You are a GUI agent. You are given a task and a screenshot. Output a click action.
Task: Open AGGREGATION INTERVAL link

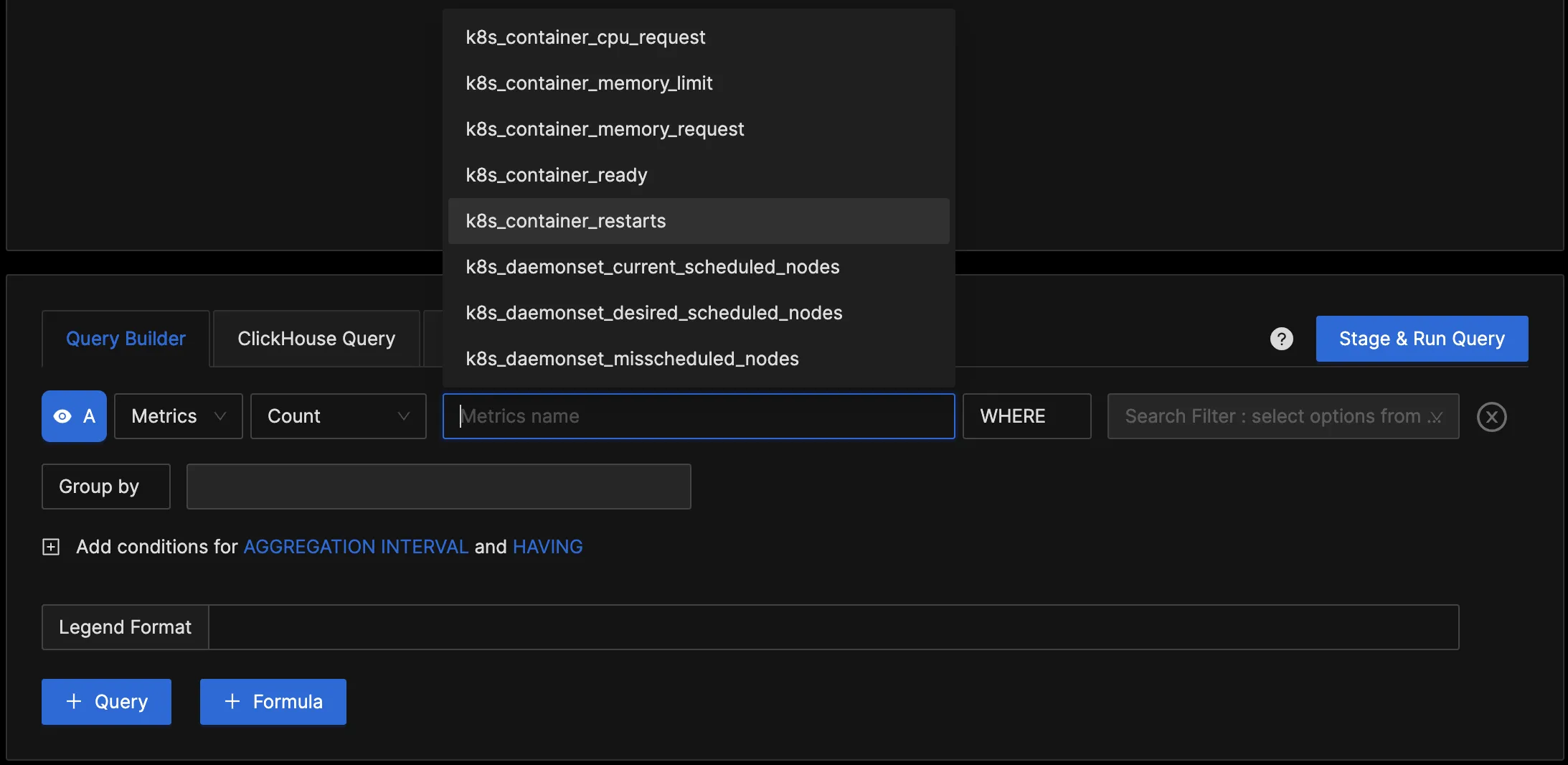(356, 547)
